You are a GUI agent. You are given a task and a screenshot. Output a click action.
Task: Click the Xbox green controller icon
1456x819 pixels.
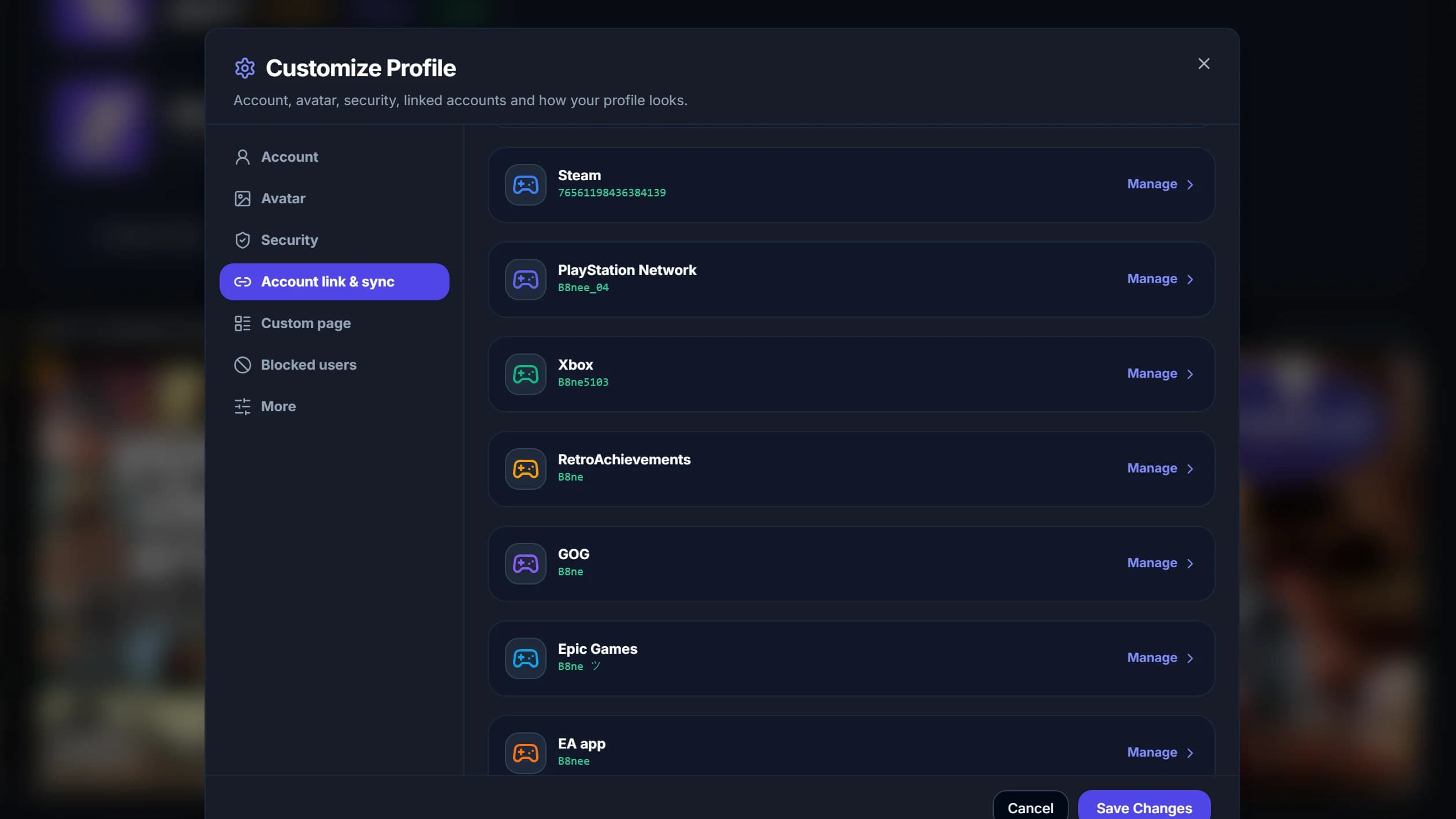525,374
